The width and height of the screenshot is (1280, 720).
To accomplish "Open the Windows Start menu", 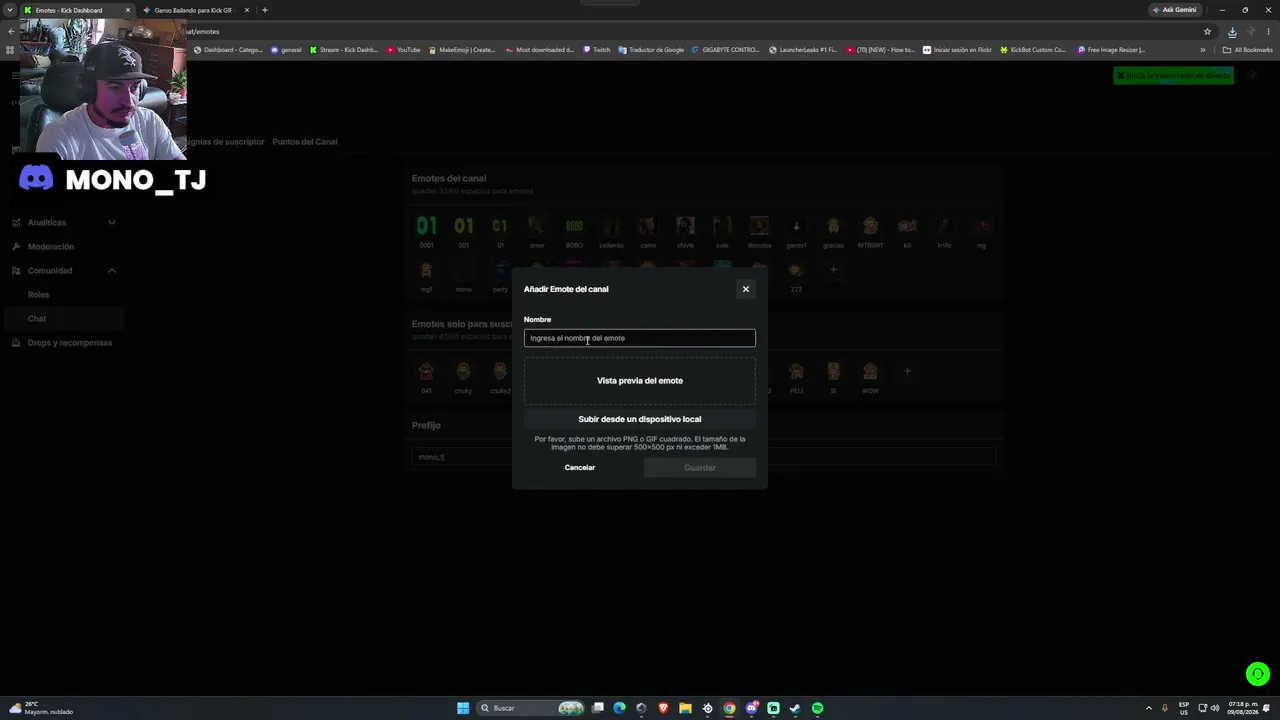I will coord(463,708).
